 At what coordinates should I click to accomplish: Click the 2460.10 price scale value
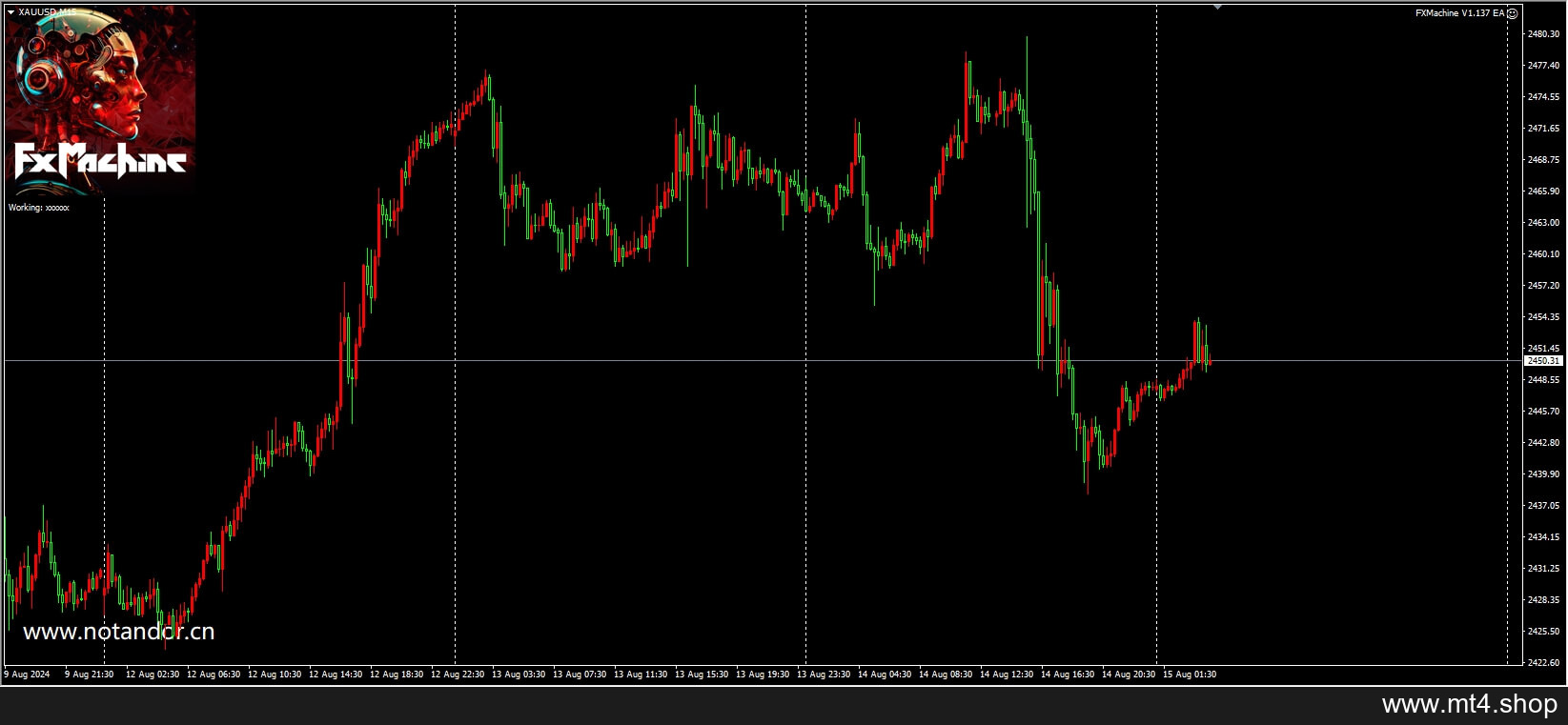tap(1543, 254)
